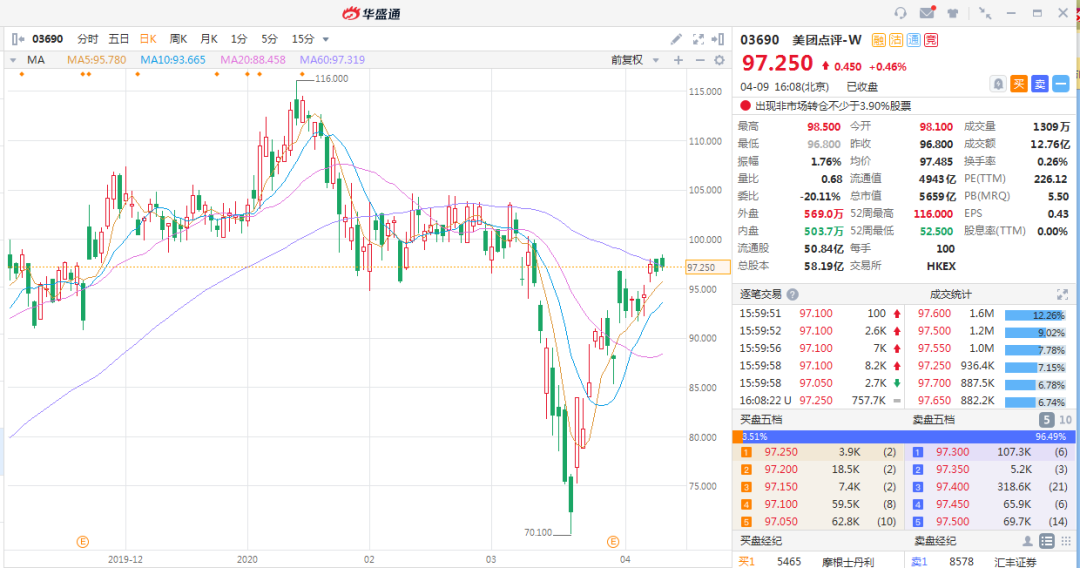Toggle MA20:88.458 line label
1080x568 pixels.
tap(253, 60)
